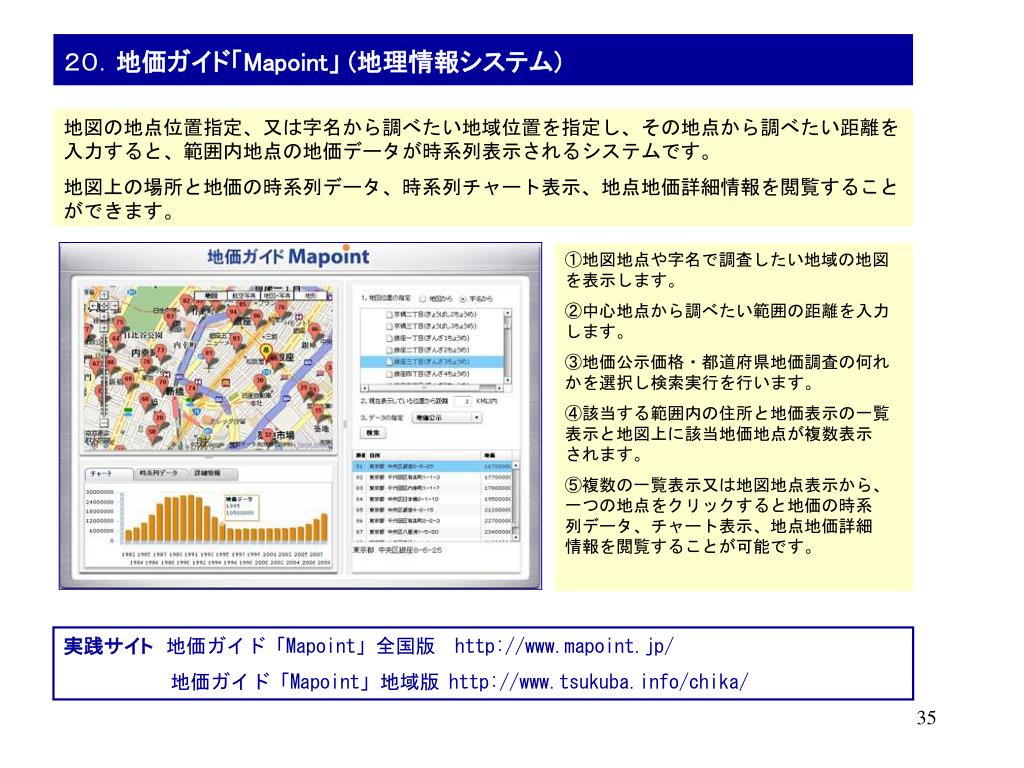Select red map marker numbered 73

point(161,350)
